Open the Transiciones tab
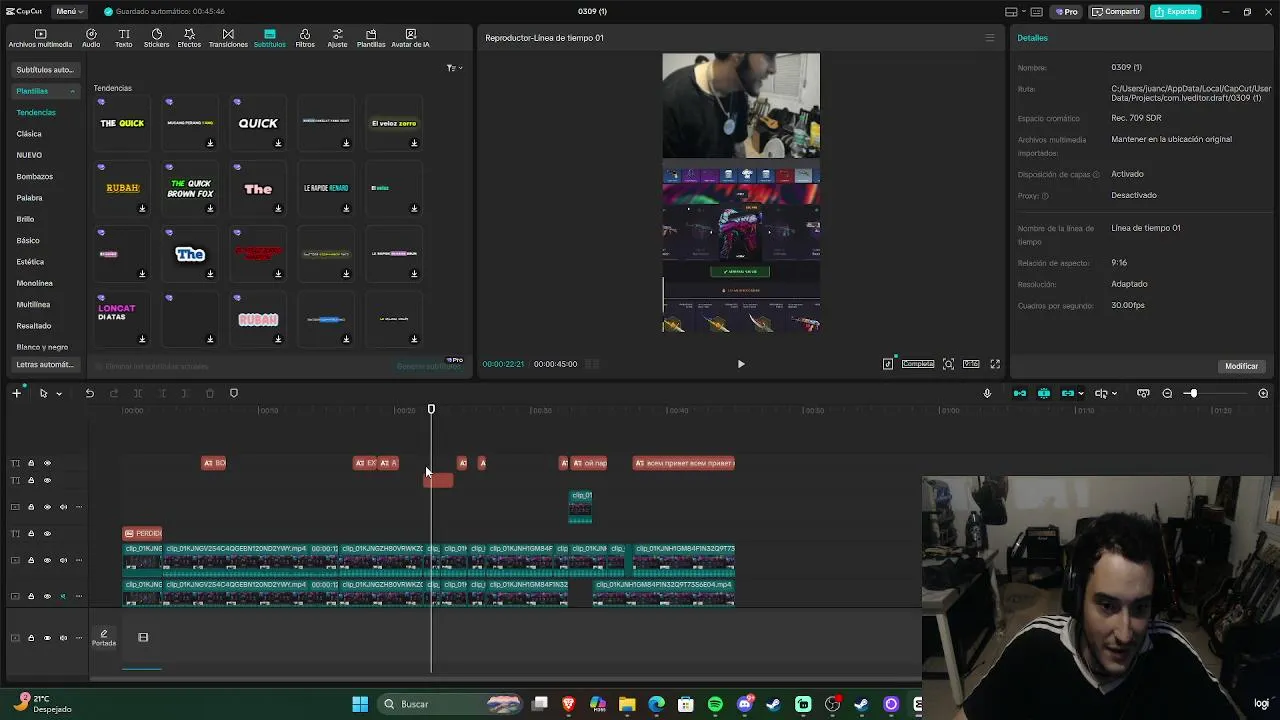 pyautogui.click(x=228, y=39)
